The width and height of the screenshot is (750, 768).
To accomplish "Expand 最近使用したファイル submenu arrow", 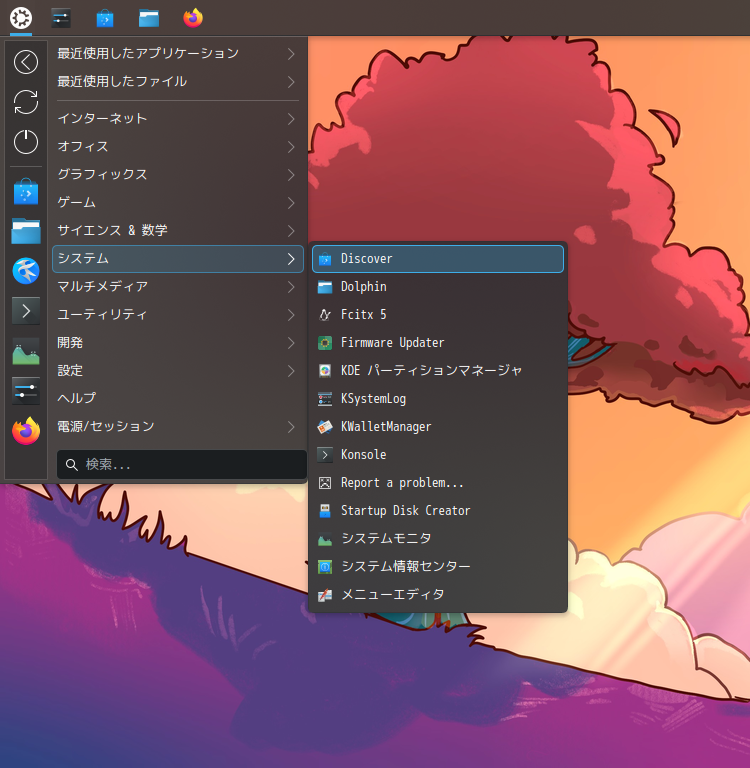I will point(291,81).
